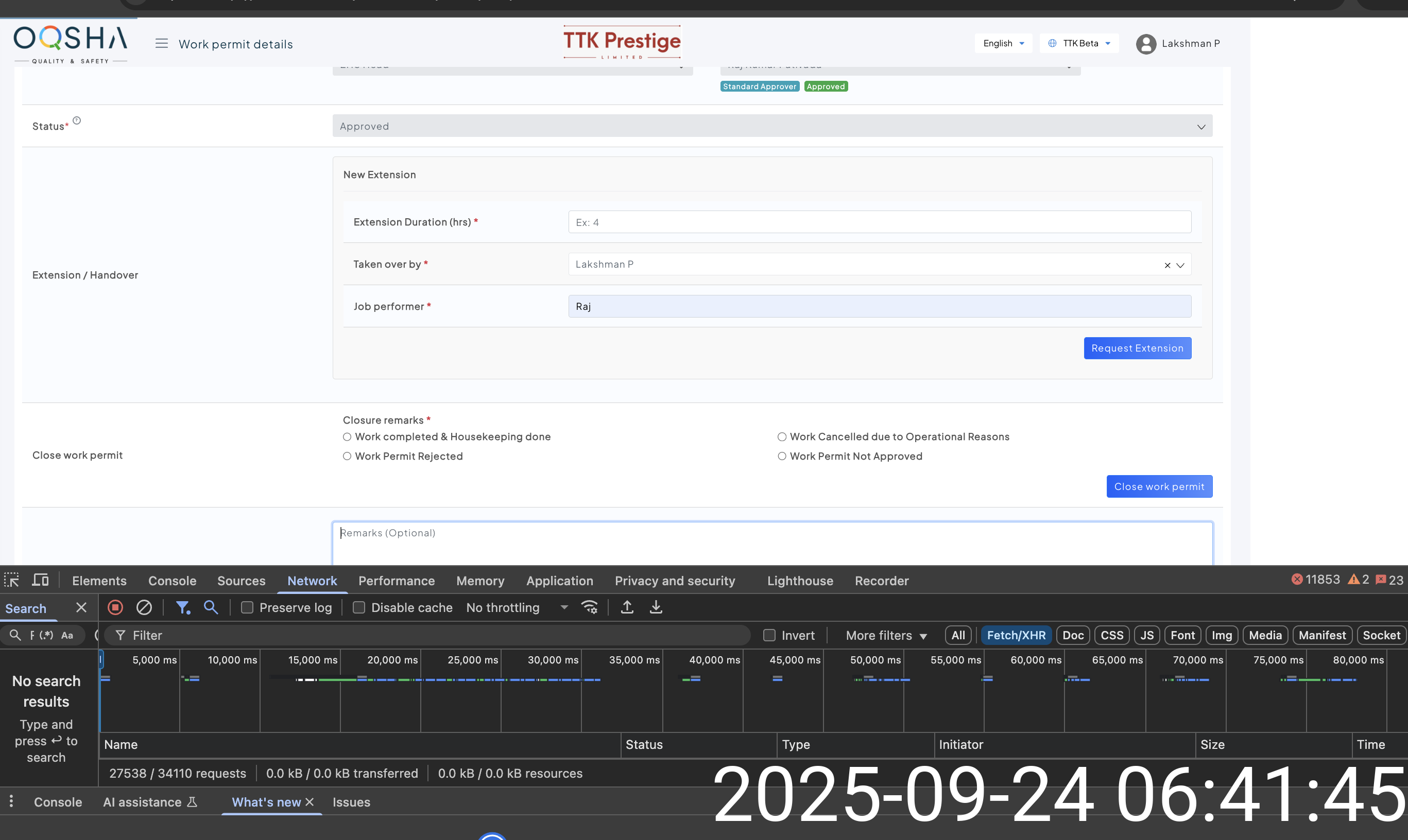Toggle the network filter funnel icon

182,607
